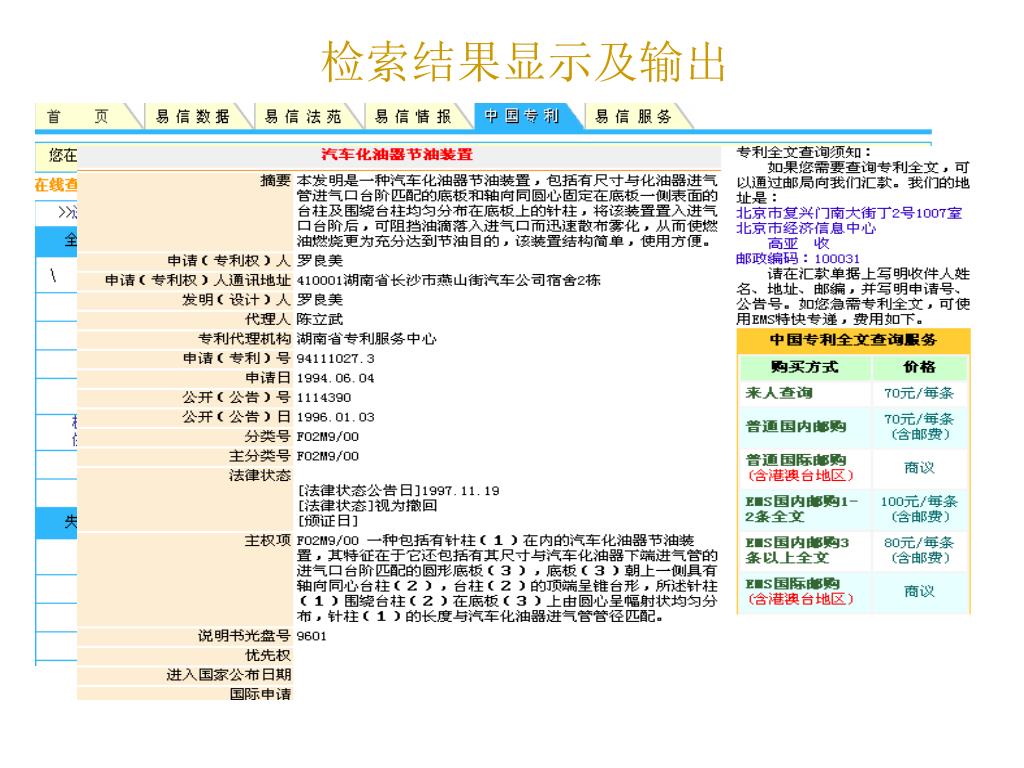Click the 申请（专利权）人 value 罗良美
The width and height of the screenshot is (1024, 768).
tap(319, 261)
